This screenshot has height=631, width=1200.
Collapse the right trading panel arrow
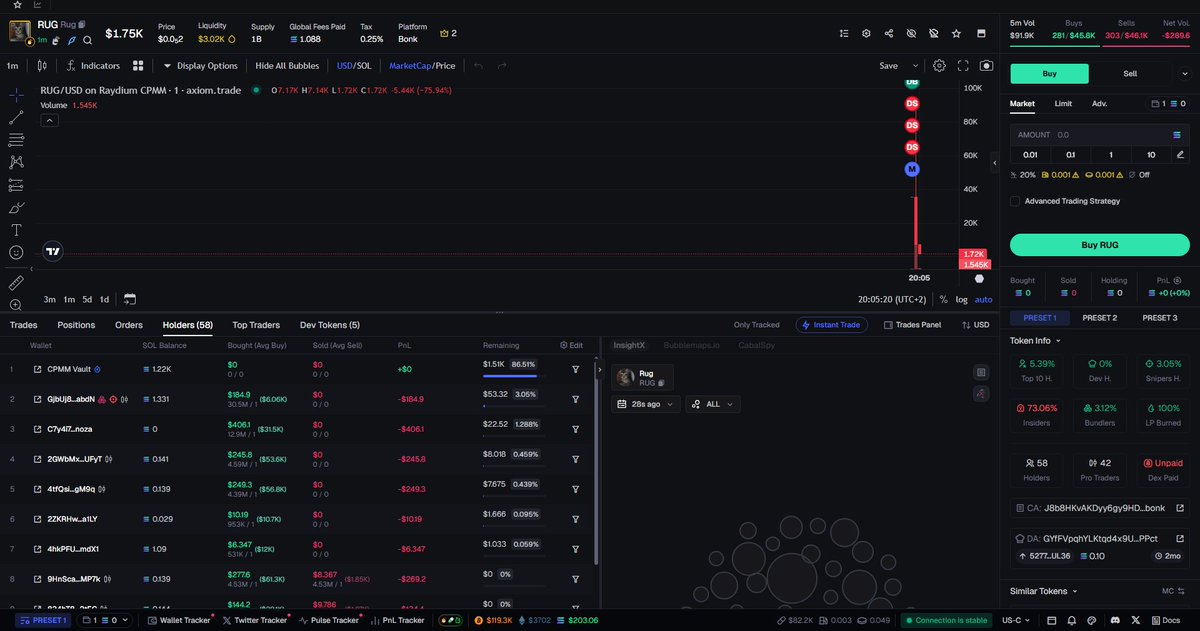point(994,162)
